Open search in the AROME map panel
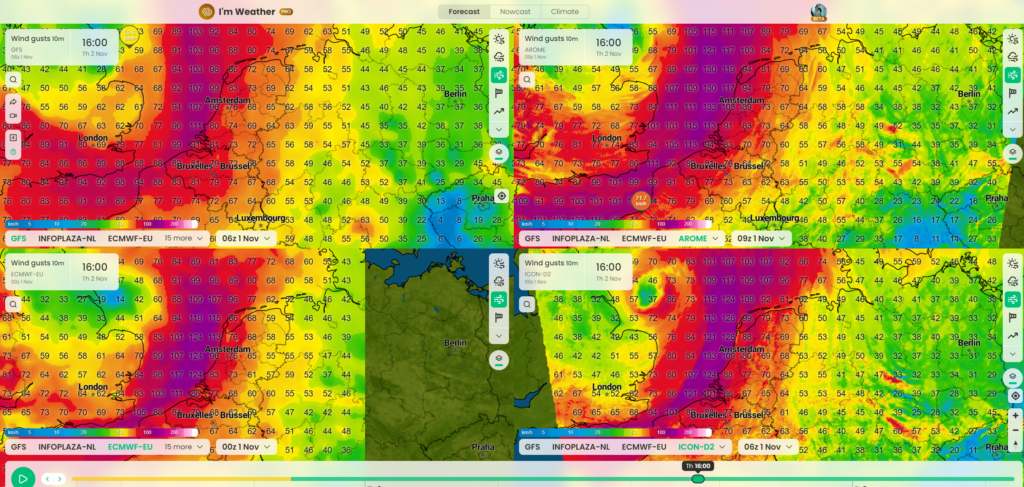This screenshot has width=1024, height=487. (526, 80)
